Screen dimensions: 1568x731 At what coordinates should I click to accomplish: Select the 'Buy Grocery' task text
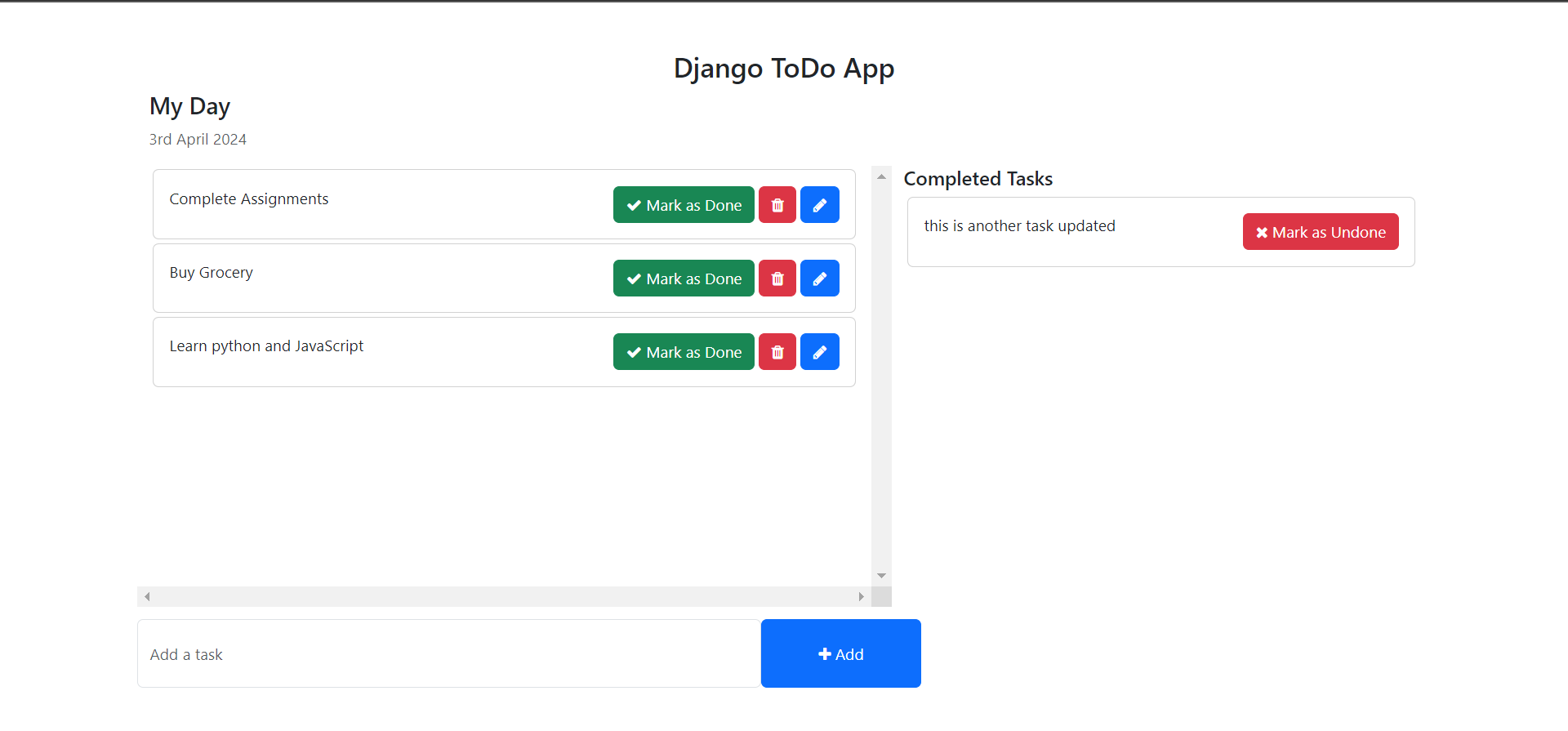(x=212, y=273)
